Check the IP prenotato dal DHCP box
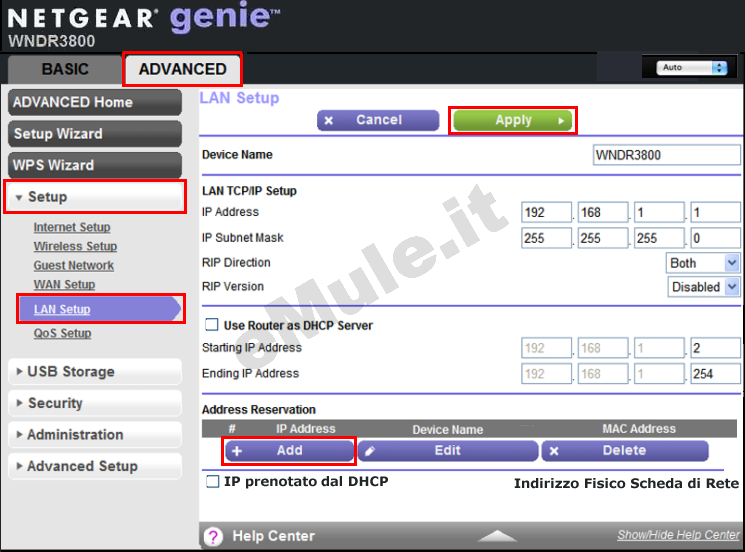 (212, 482)
